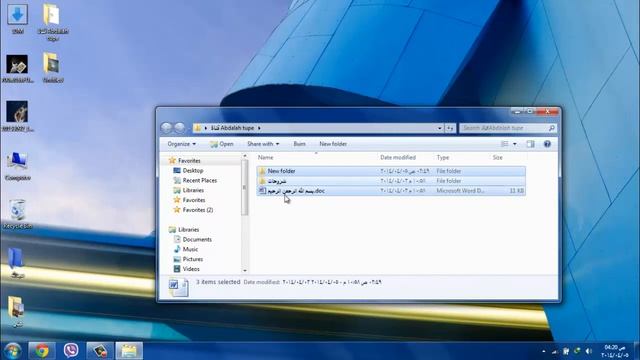Open the Windows Start orb
640x360 pixels.
(13, 351)
